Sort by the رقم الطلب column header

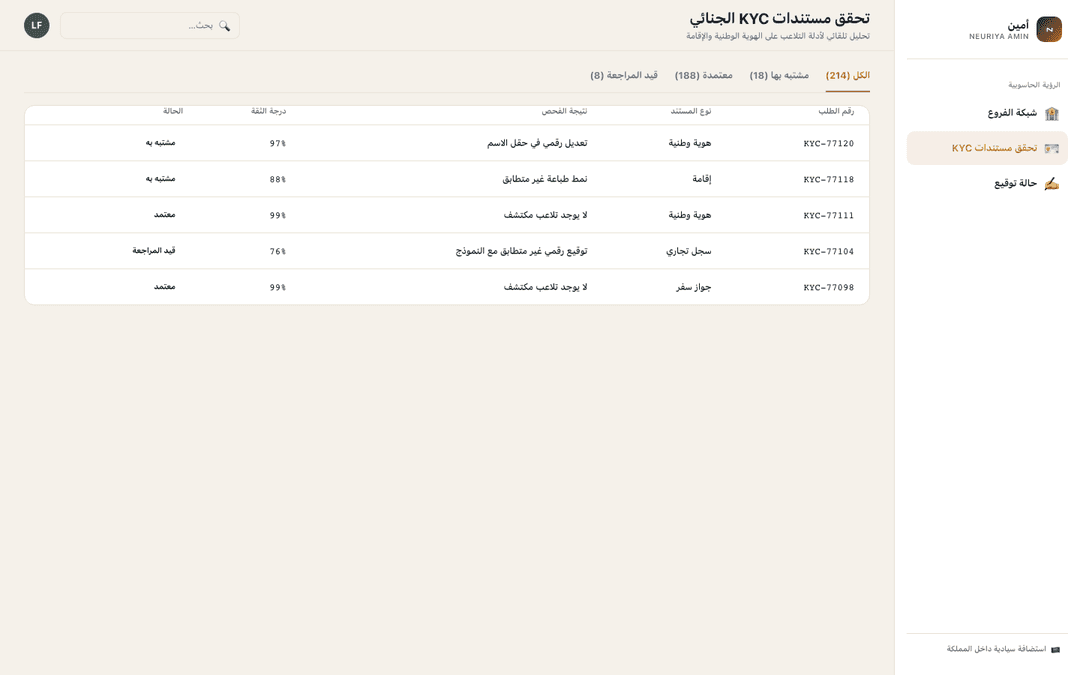835,111
